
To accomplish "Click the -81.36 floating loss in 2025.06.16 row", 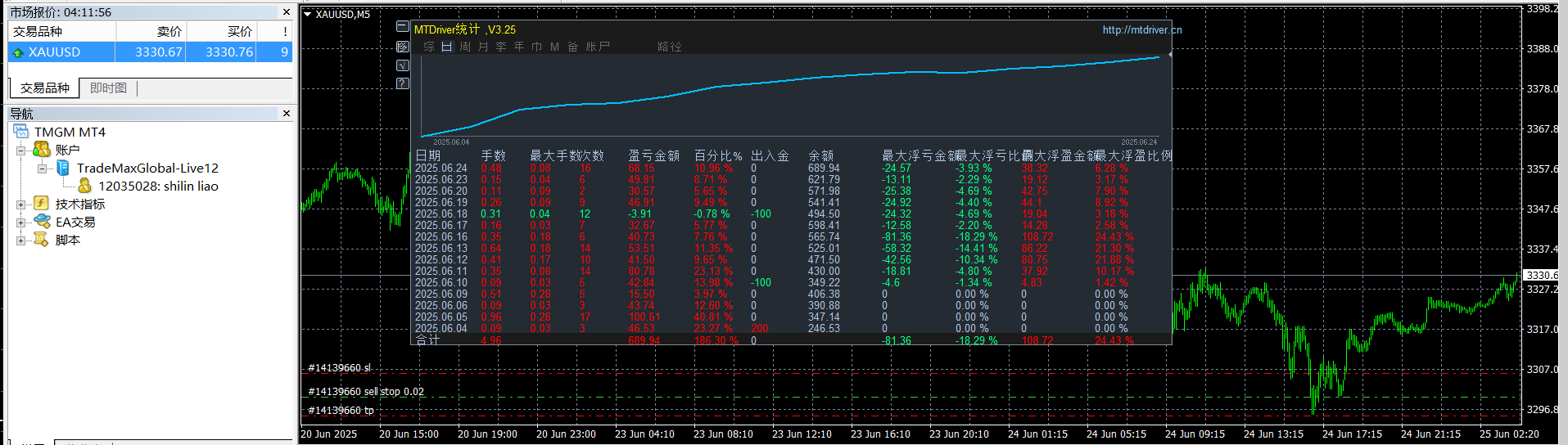I will pyautogui.click(x=897, y=236).
